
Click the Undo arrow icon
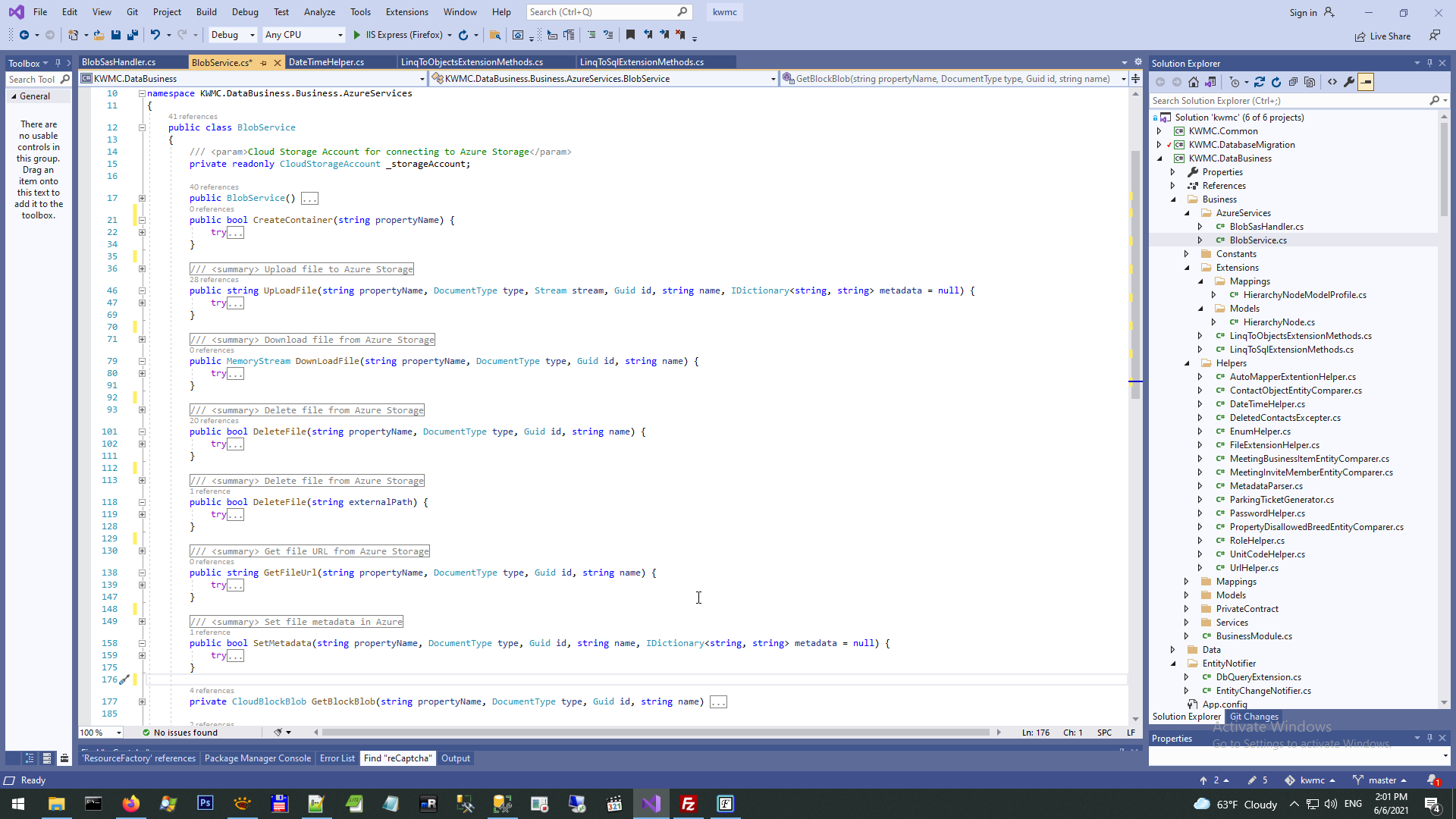coord(155,35)
